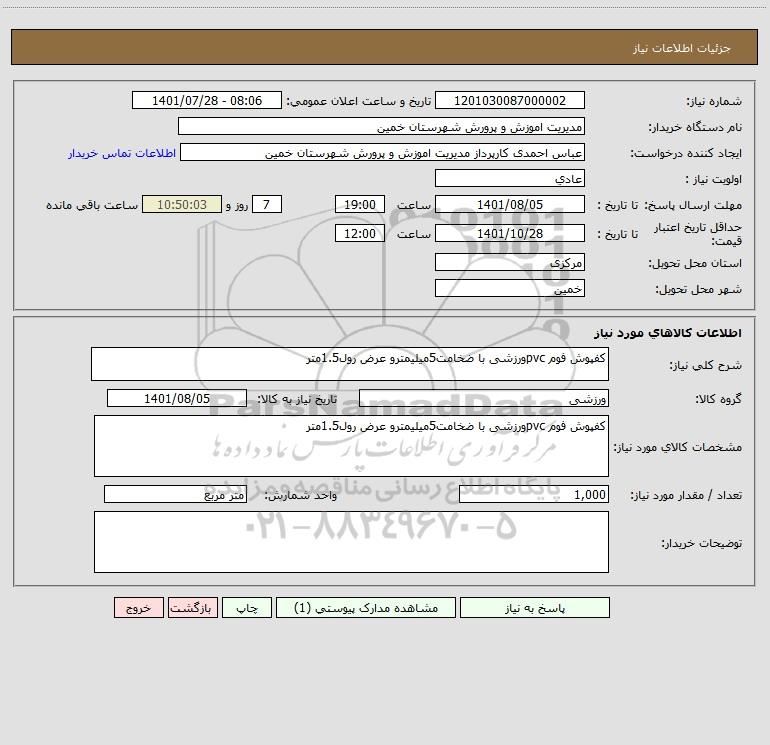Click label استان محل تحویل
Viewport: 770px width, 745px height.
point(695,263)
